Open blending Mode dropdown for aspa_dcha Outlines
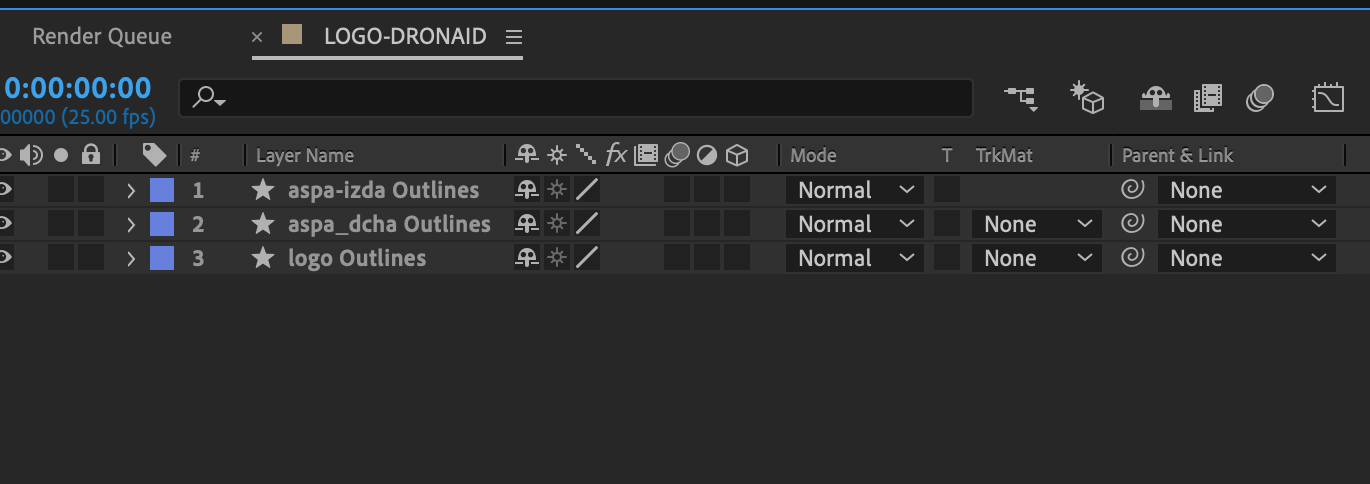Screen dimensions: 1370x484 tap(855, 224)
